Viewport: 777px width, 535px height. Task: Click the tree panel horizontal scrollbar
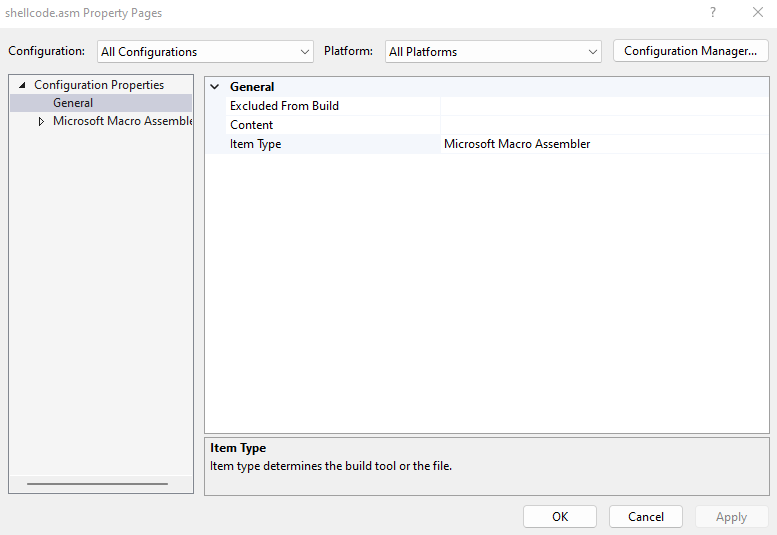[x=98, y=483]
